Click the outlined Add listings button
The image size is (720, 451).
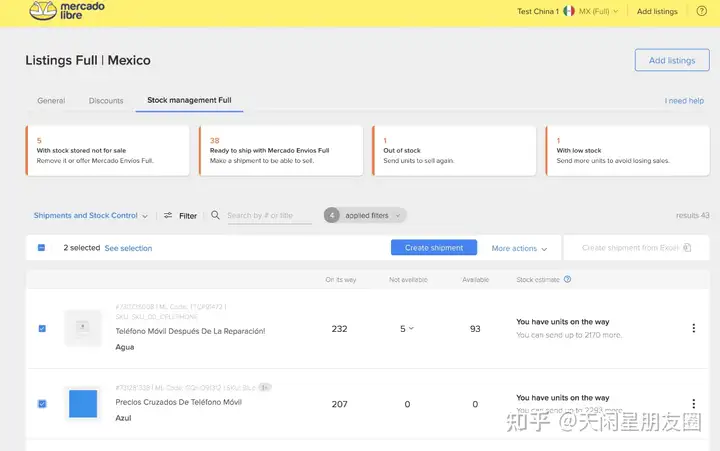672,60
